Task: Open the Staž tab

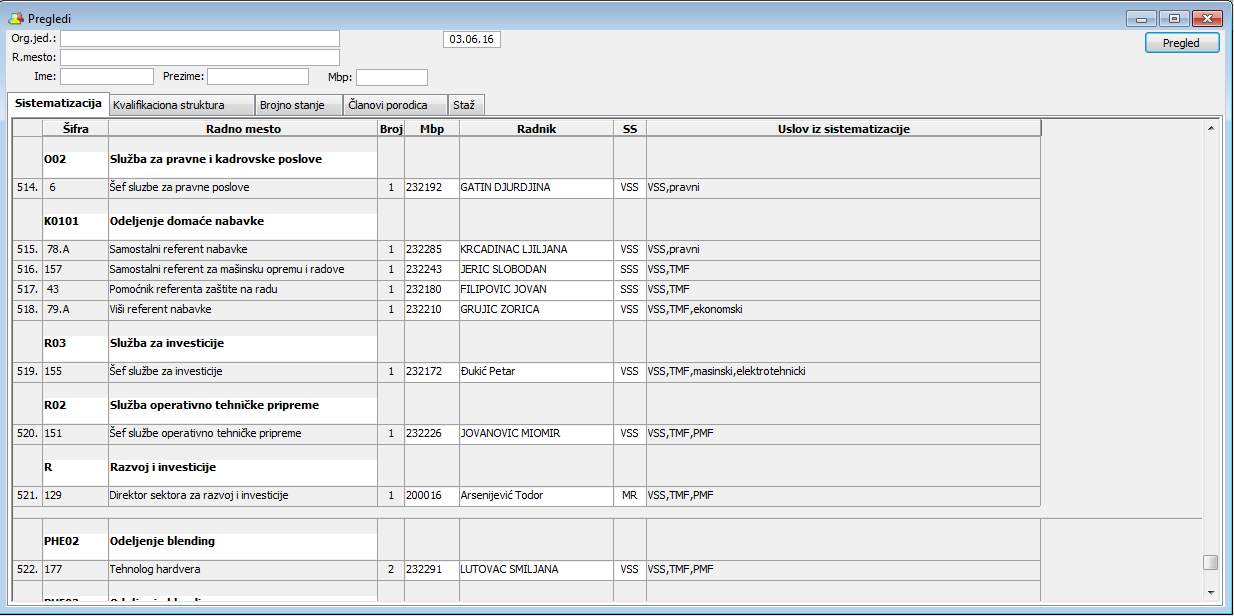Action: pos(464,105)
